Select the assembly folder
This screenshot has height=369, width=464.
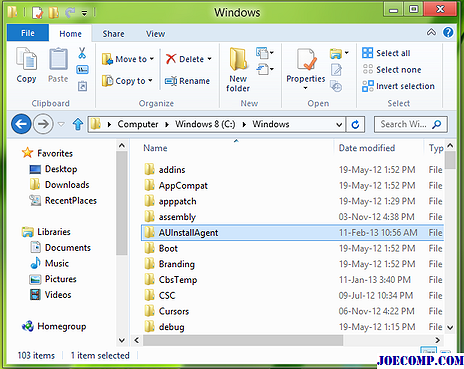(292, 217)
